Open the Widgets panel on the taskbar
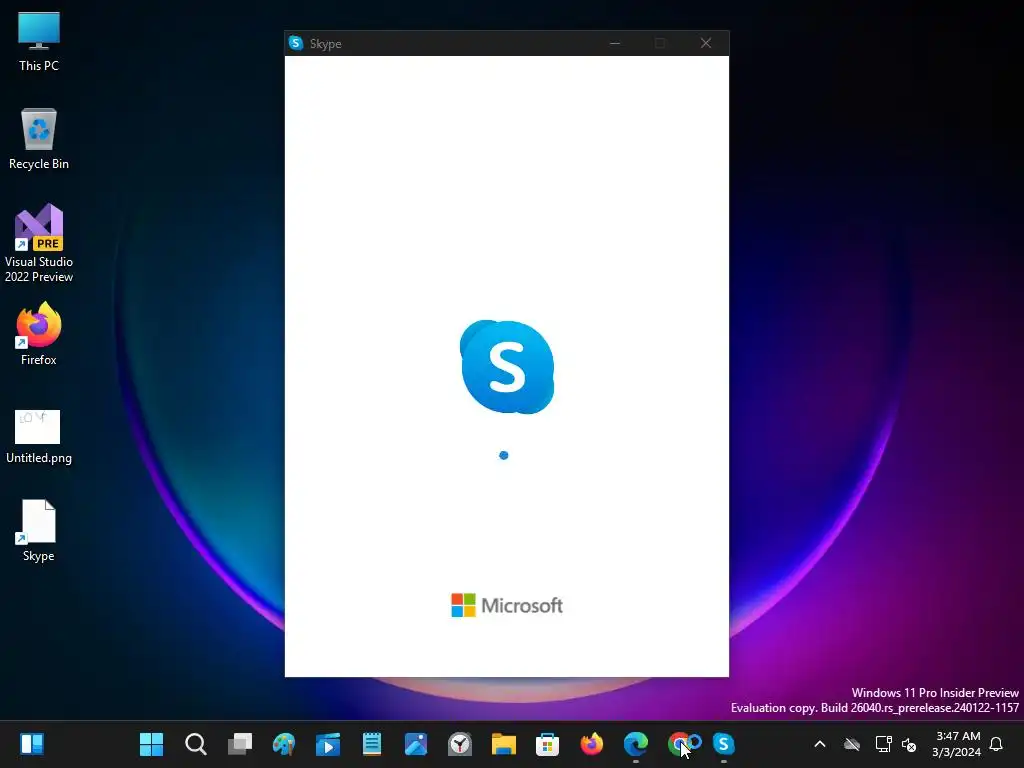This screenshot has height=768, width=1024. click(31, 744)
